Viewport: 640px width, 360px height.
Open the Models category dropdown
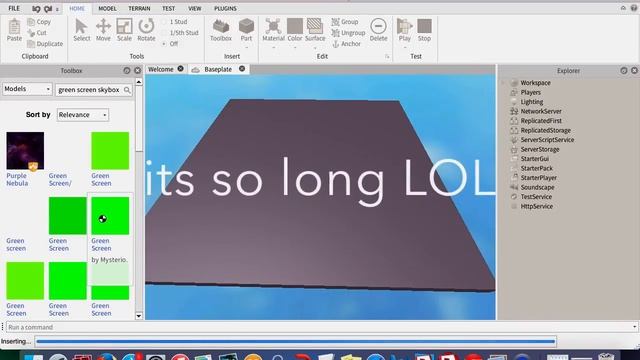coord(27,89)
